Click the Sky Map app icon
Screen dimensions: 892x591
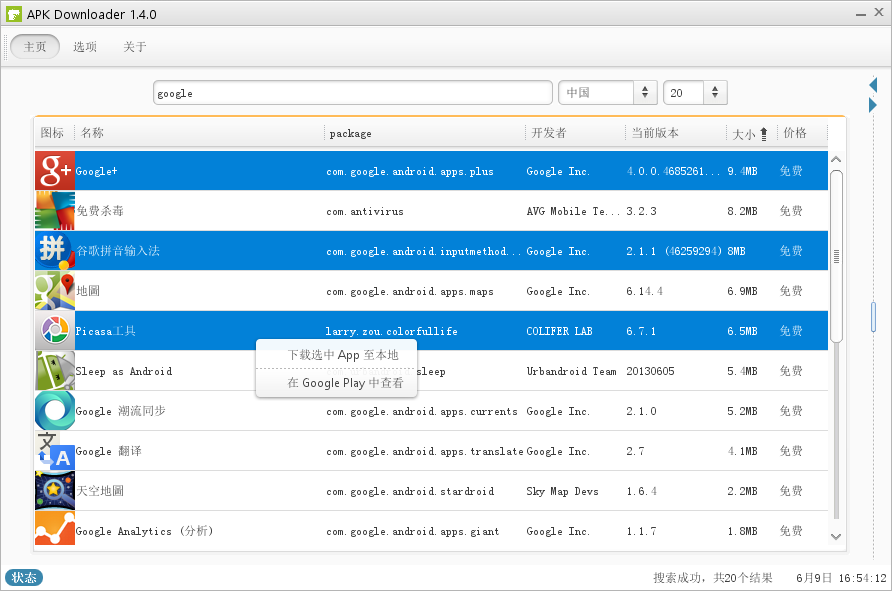pyautogui.click(x=55, y=490)
